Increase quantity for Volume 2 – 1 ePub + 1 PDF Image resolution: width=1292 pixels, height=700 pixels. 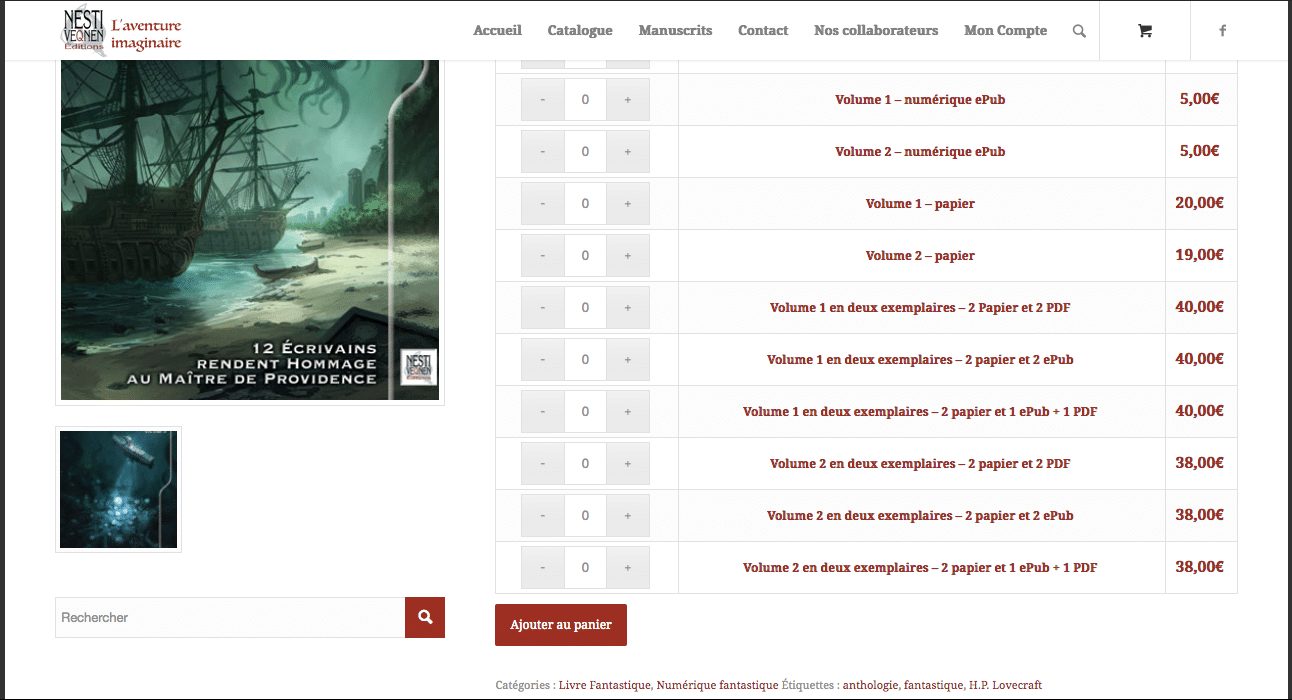628,568
